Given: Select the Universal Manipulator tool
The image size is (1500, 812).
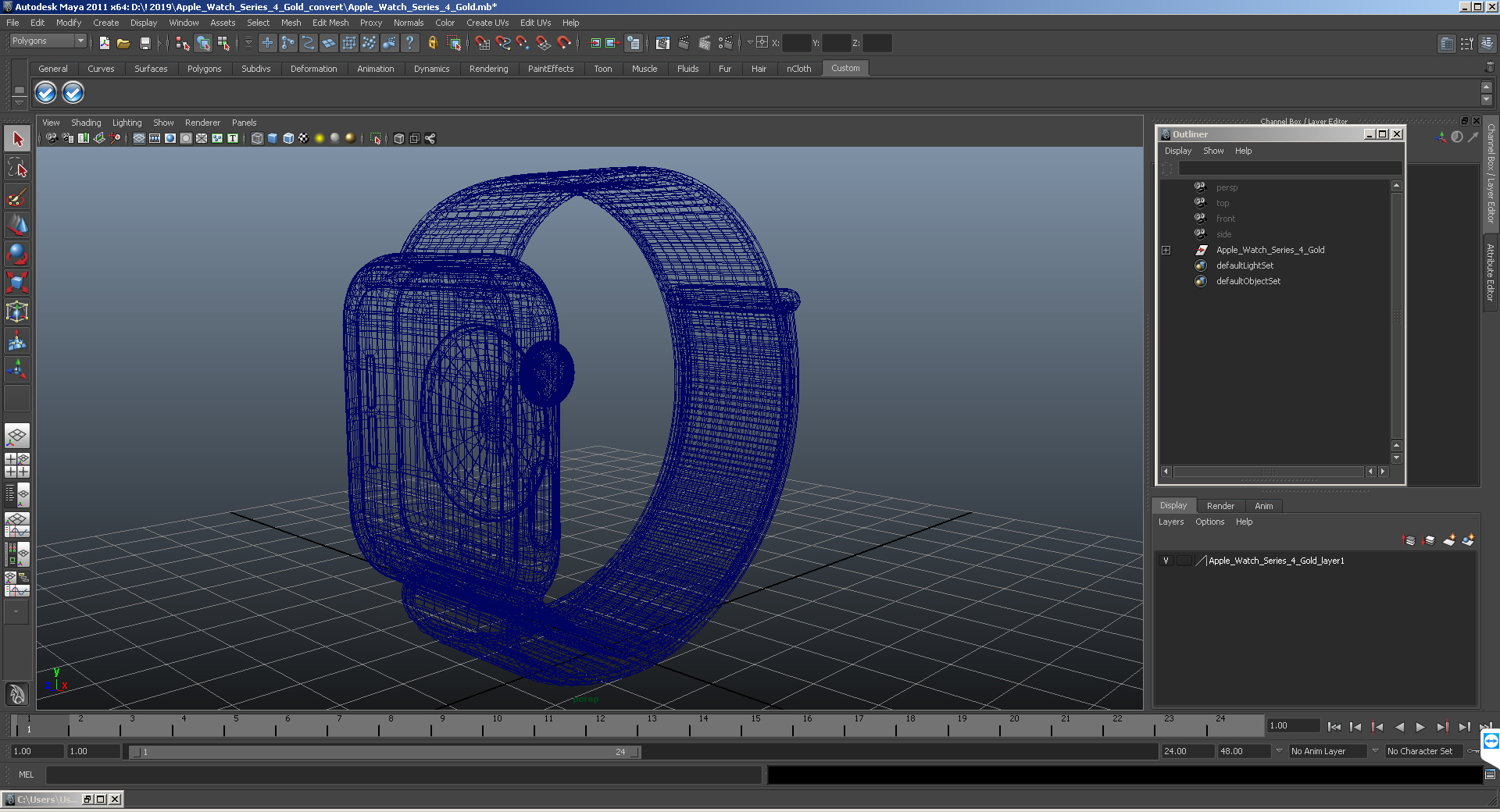Looking at the screenshot, I should 17,312.
